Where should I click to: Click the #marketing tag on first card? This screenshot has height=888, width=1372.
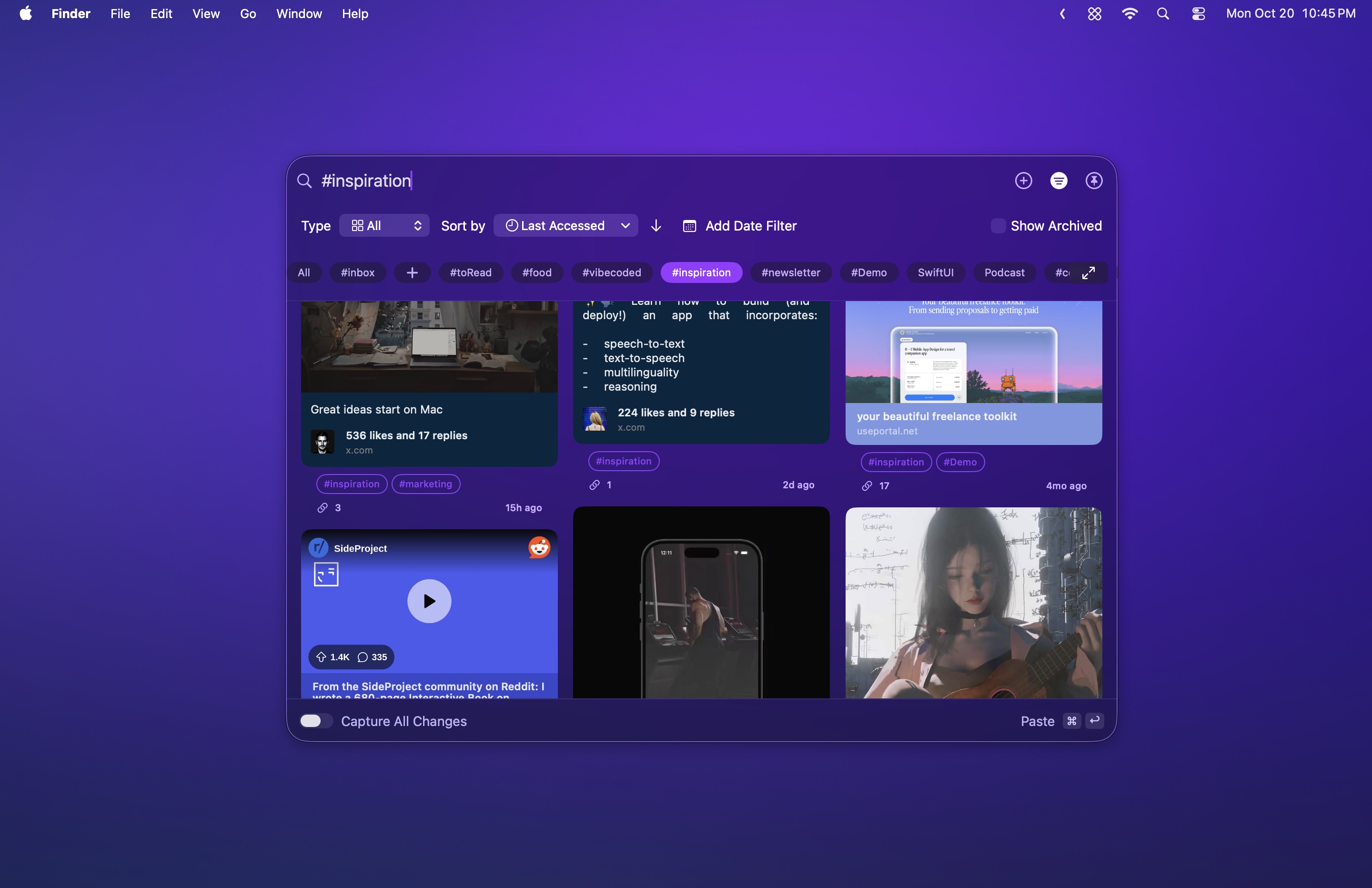(x=425, y=484)
